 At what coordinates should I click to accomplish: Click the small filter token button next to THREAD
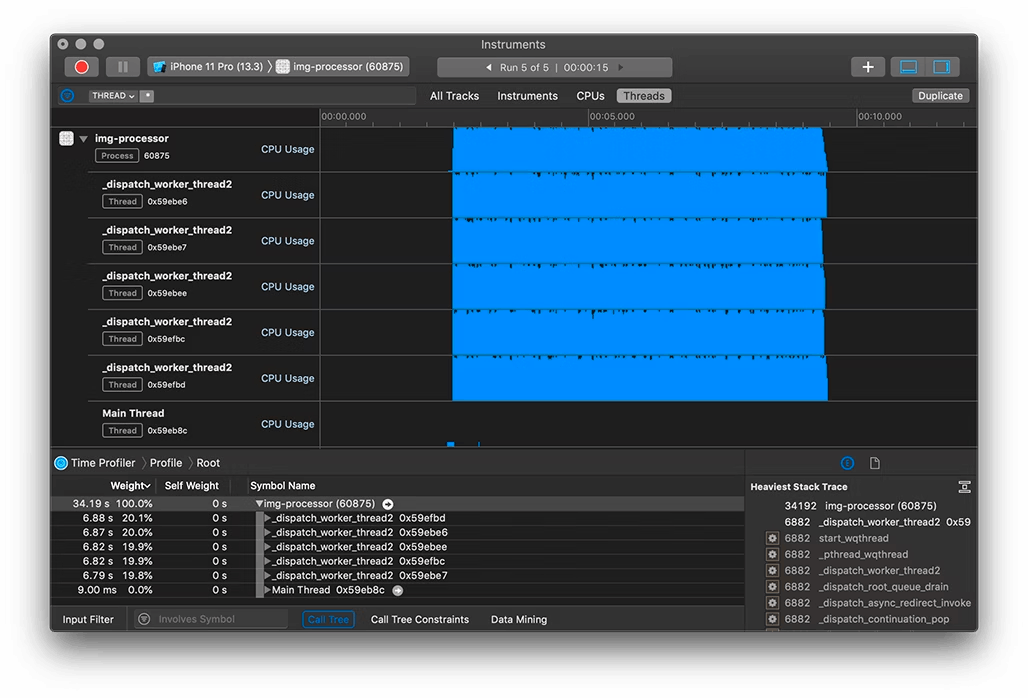click(148, 96)
